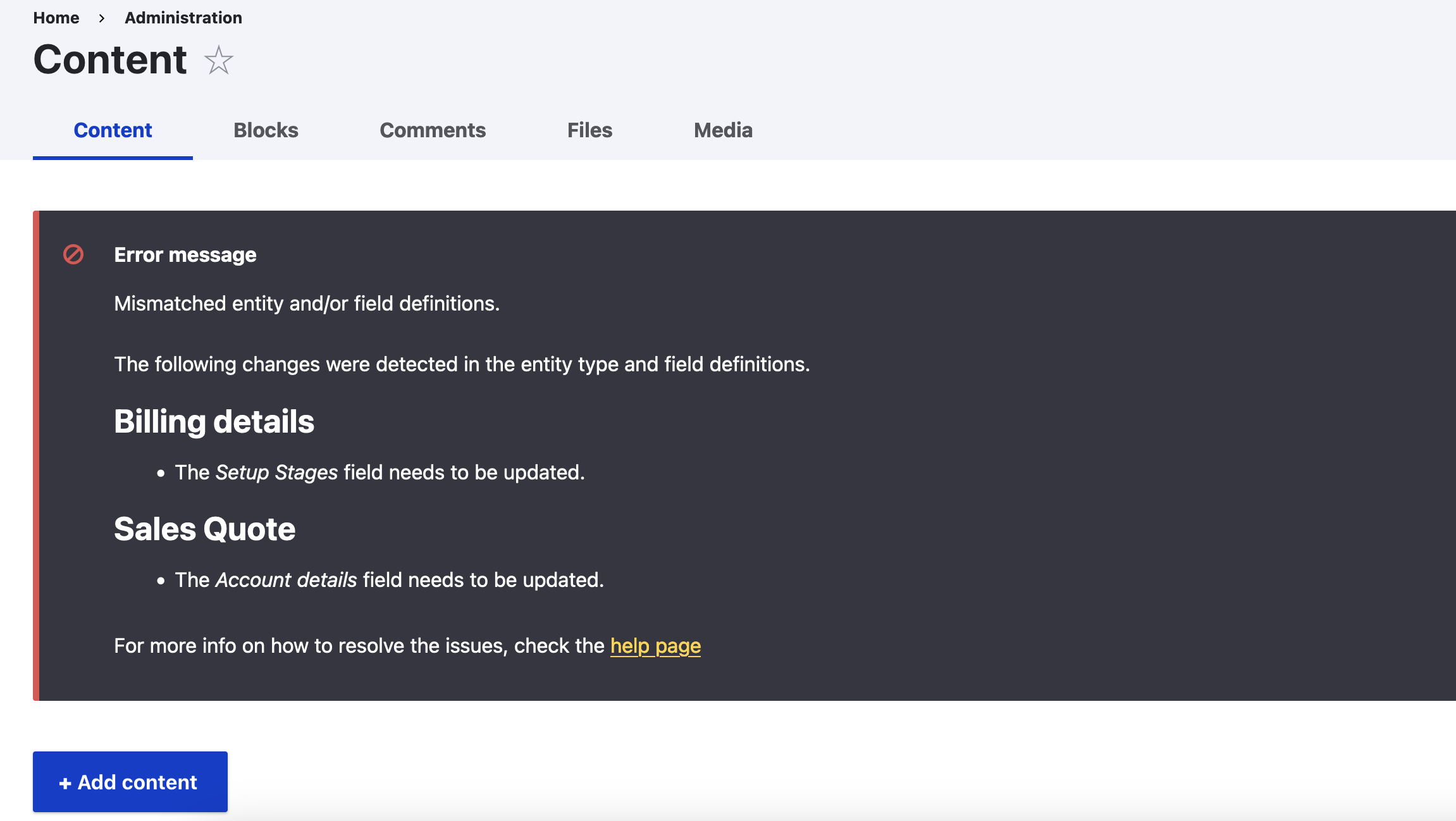Click the breadcrumb chevron separator arrow
Viewport: 1456px width, 821px height.
coord(102,18)
